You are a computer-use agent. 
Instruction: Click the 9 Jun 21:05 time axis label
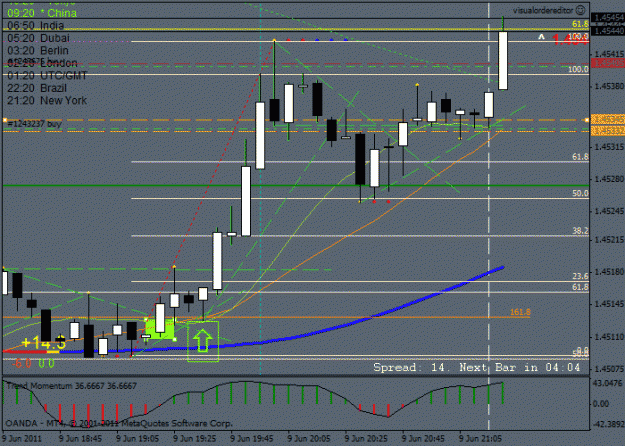click(x=480, y=438)
